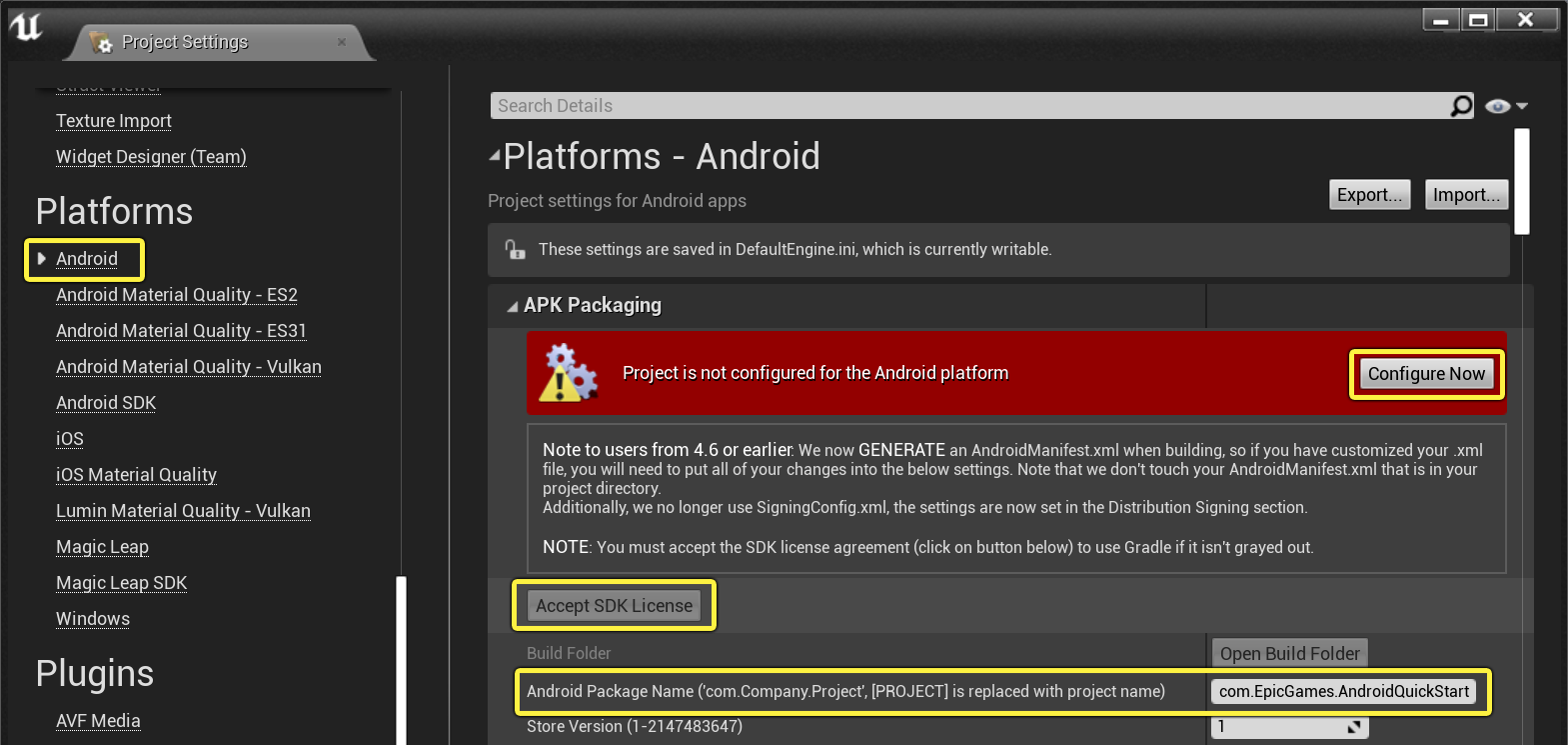Click the Import... button

click(x=1466, y=195)
